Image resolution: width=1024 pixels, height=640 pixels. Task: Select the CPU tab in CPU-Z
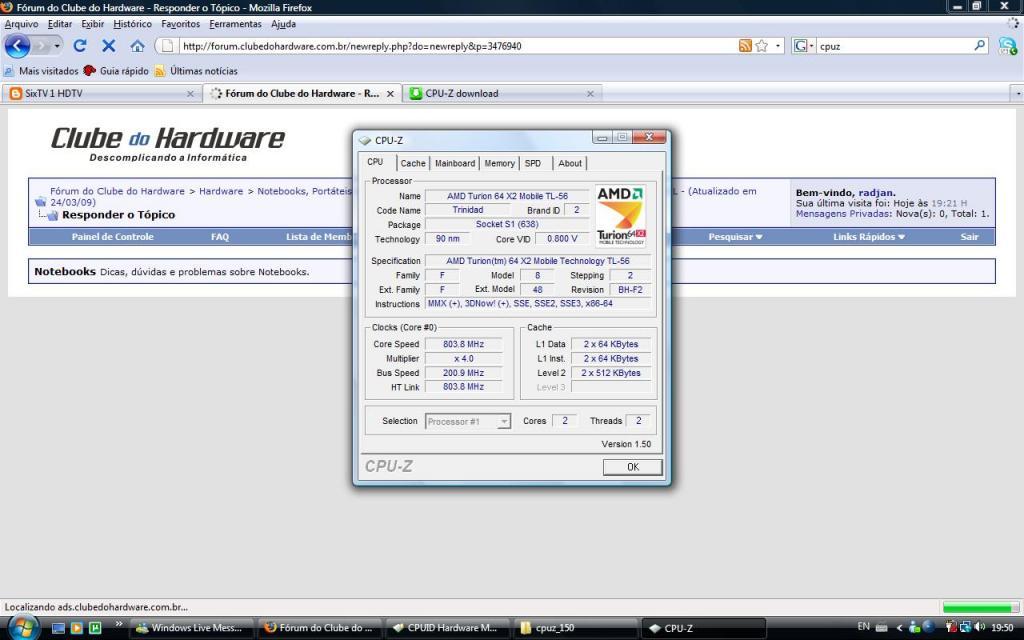click(x=377, y=162)
